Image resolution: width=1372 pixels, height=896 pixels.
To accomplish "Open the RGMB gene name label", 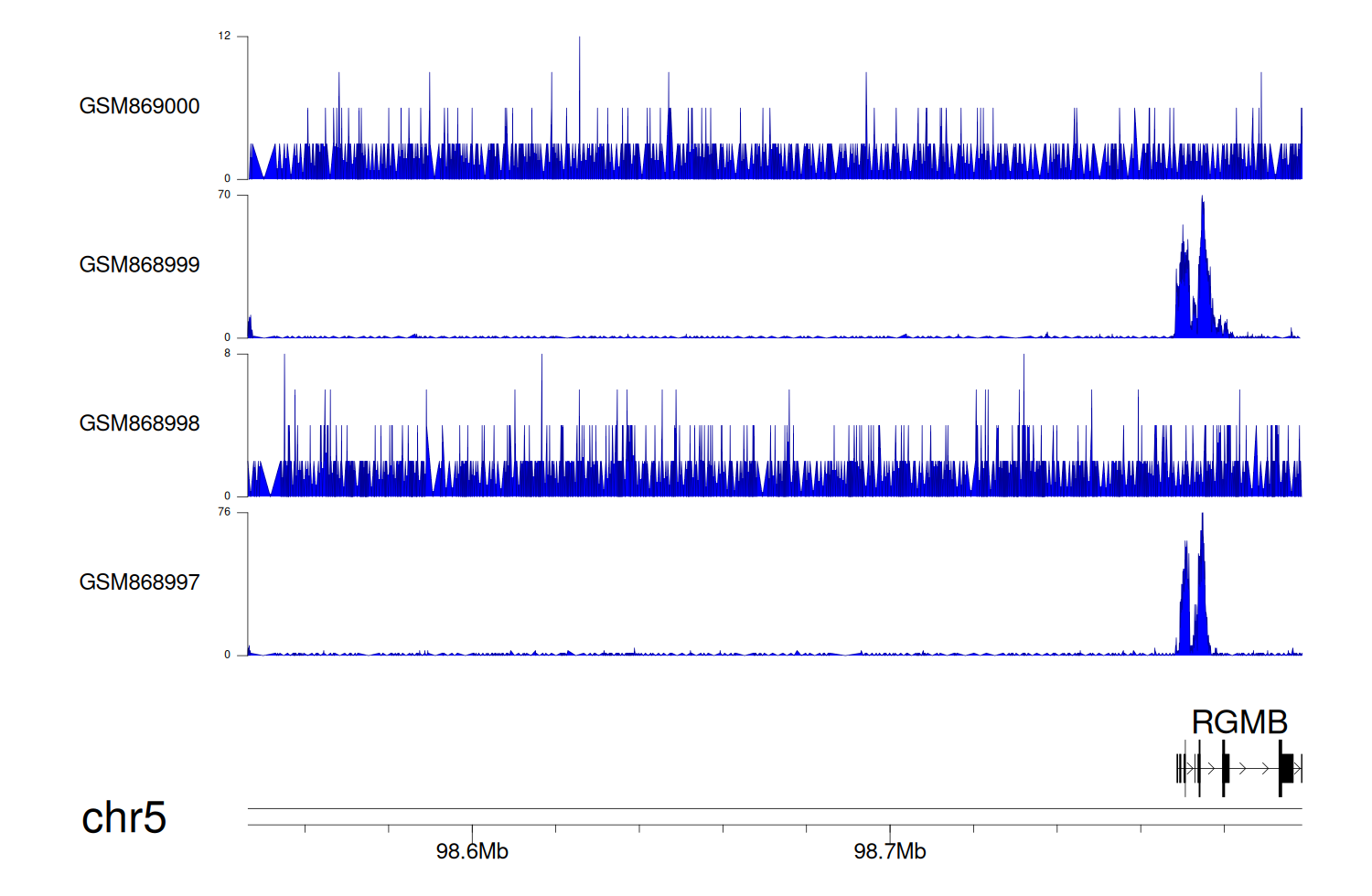I will 1238,722.
